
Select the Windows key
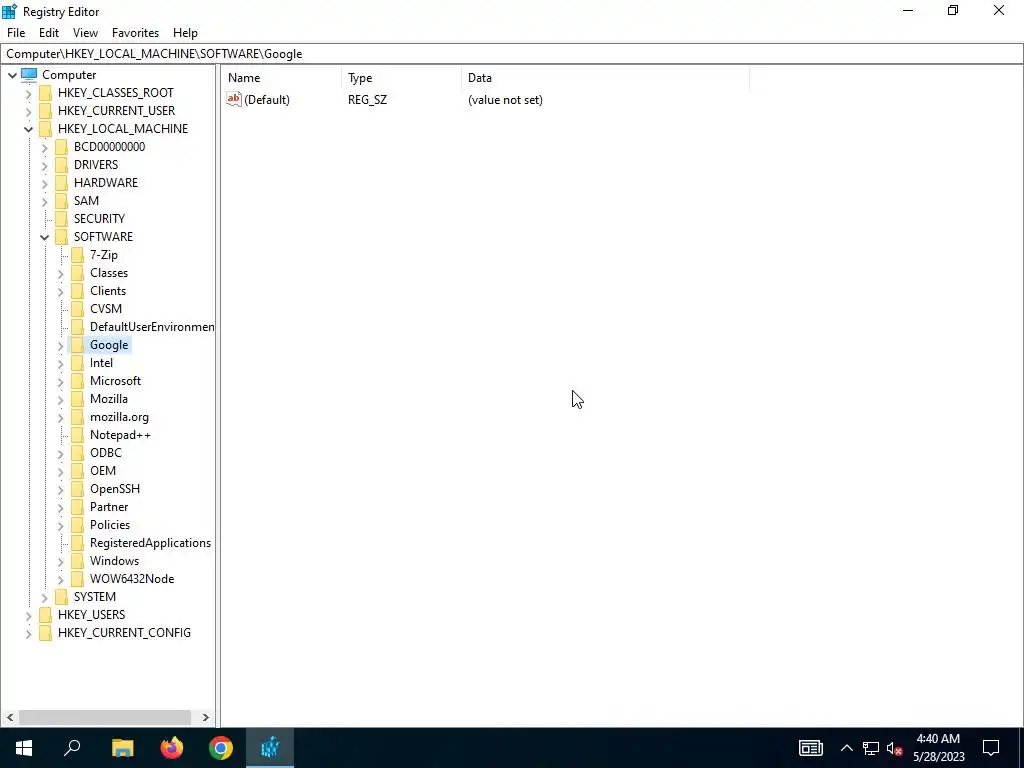[114, 561]
